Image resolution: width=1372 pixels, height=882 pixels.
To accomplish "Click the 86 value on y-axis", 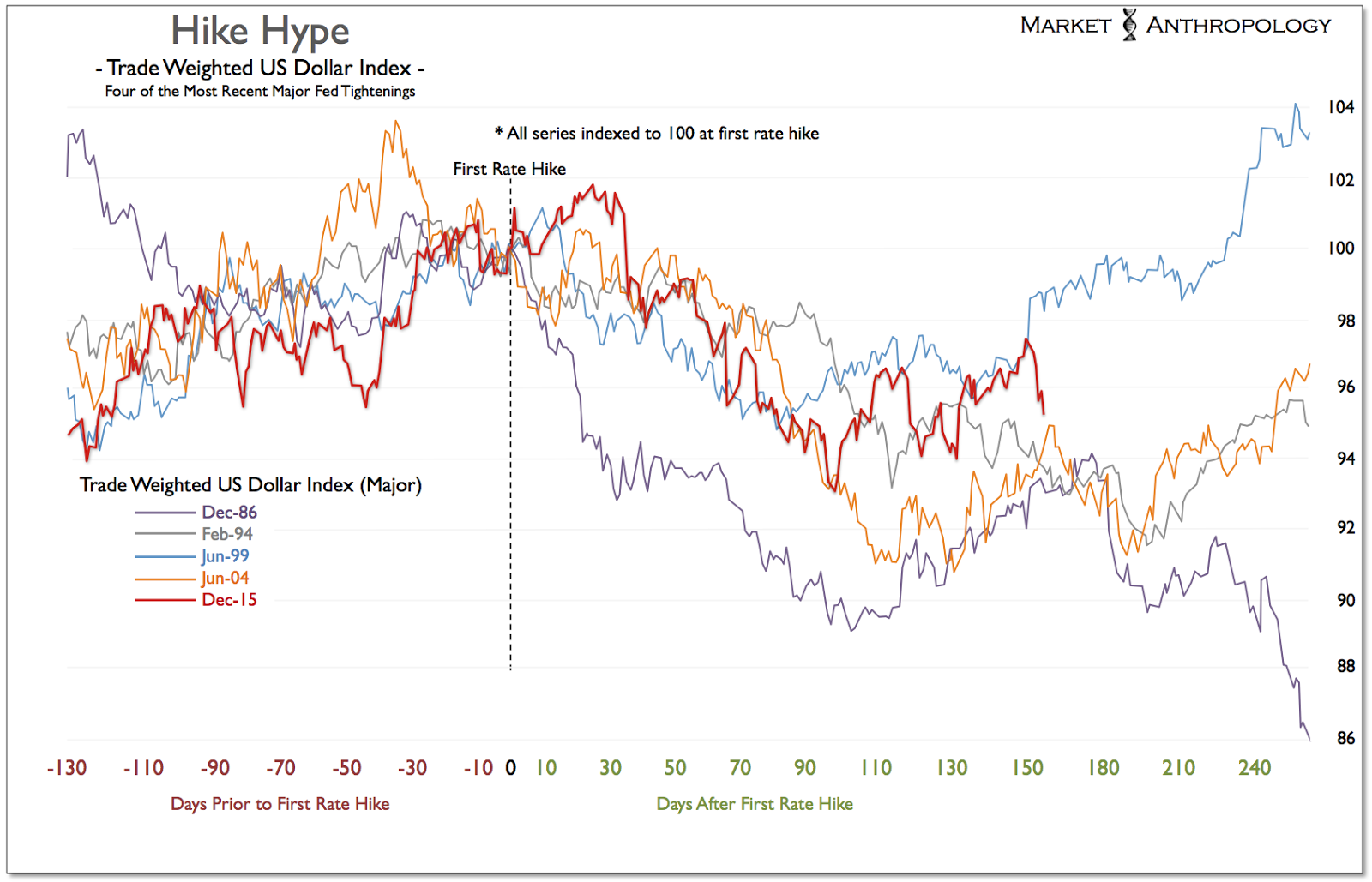I will pyautogui.click(x=1346, y=738).
